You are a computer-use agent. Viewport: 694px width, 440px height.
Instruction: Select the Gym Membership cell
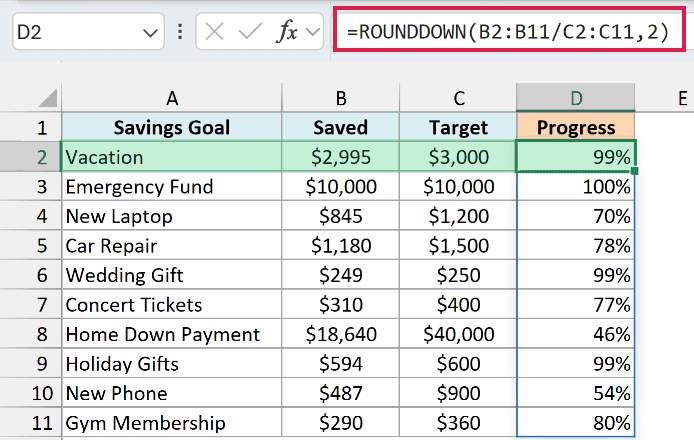coord(172,423)
